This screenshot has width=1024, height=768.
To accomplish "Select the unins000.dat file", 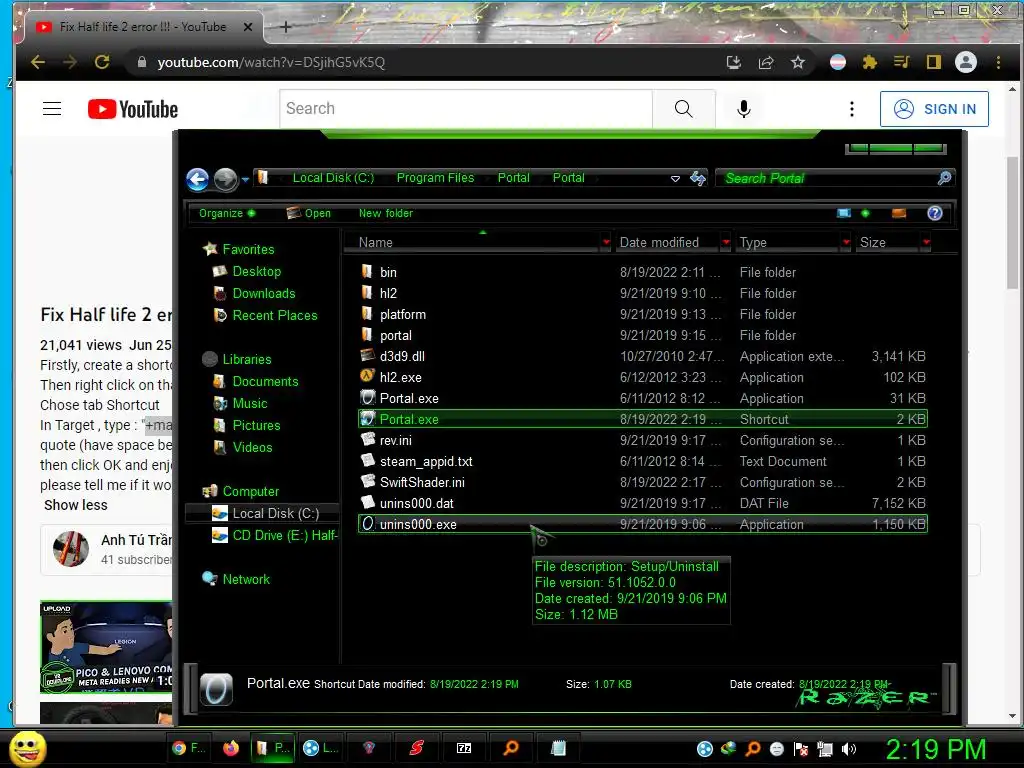I will 416,503.
